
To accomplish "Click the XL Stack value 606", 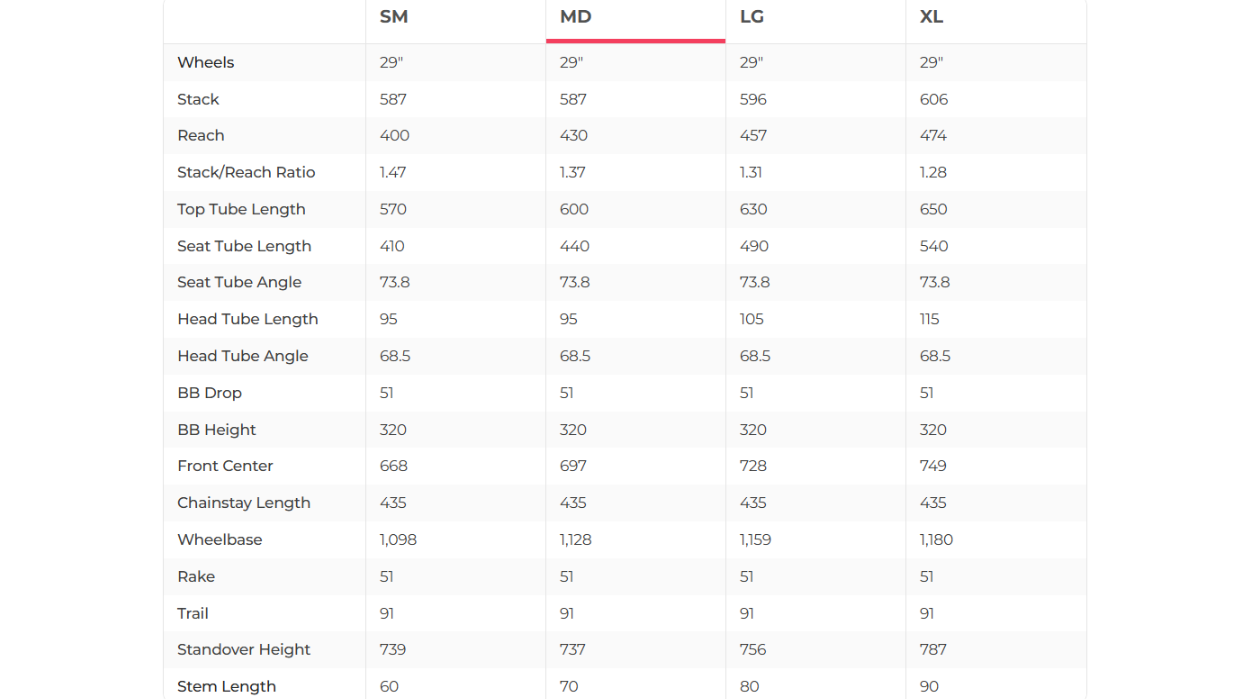I will click(x=934, y=99).
